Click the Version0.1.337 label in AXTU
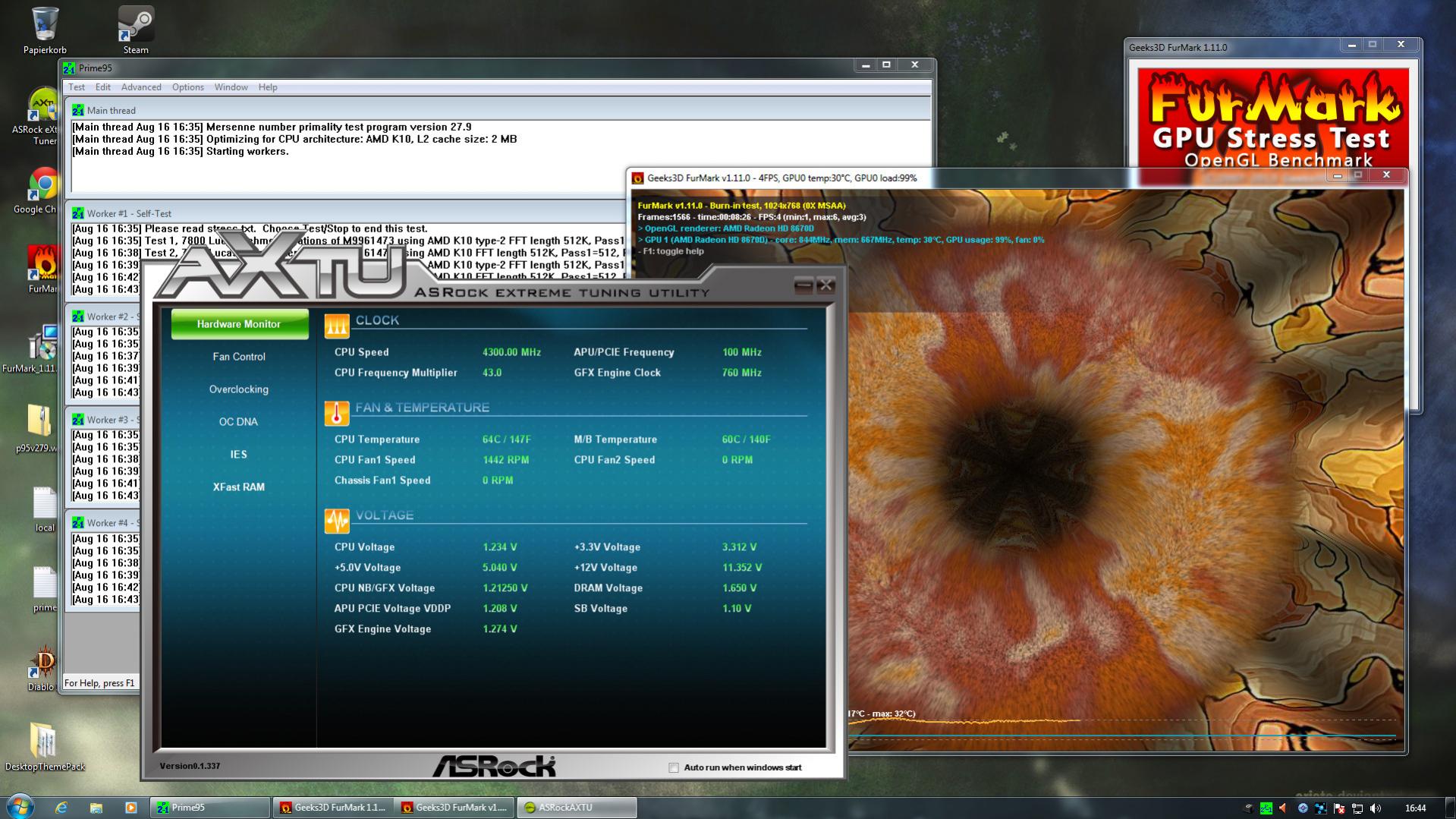The height and width of the screenshot is (819, 1456). (x=190, y=766)
